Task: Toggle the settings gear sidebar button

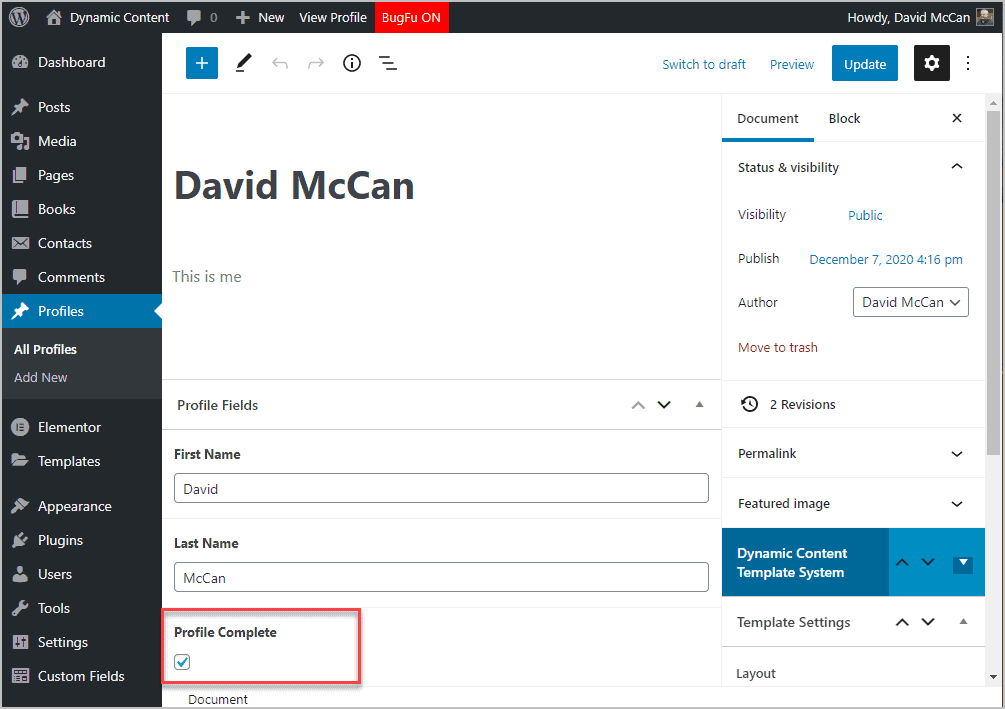Action: (931, 63)
